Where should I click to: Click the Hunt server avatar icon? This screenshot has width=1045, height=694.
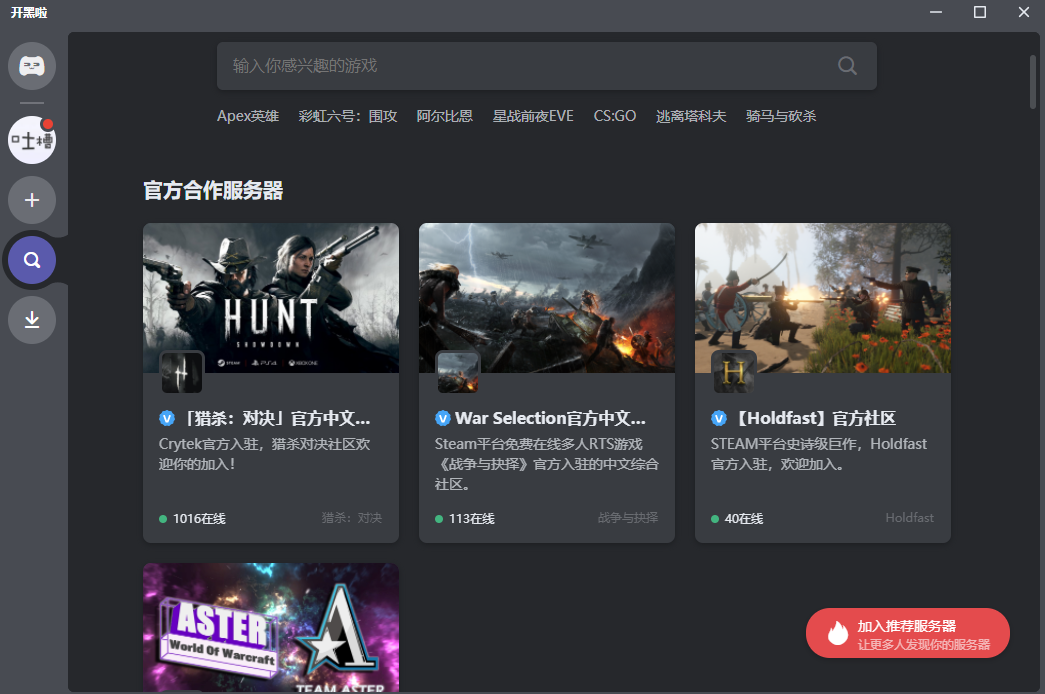(x=182, y=372)
